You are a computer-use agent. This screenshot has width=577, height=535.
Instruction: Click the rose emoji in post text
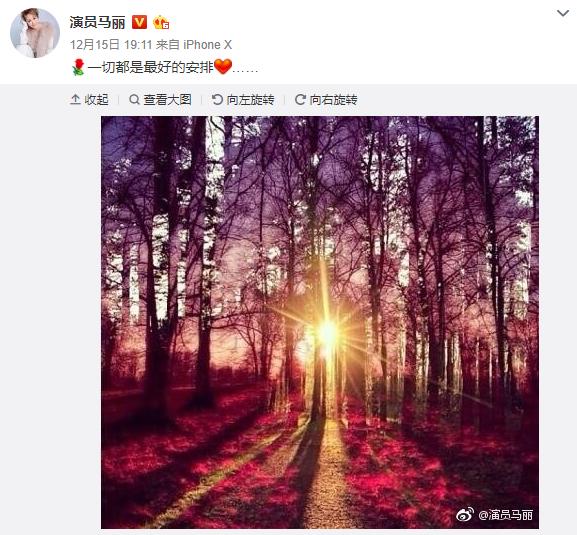tap(78, 67)
